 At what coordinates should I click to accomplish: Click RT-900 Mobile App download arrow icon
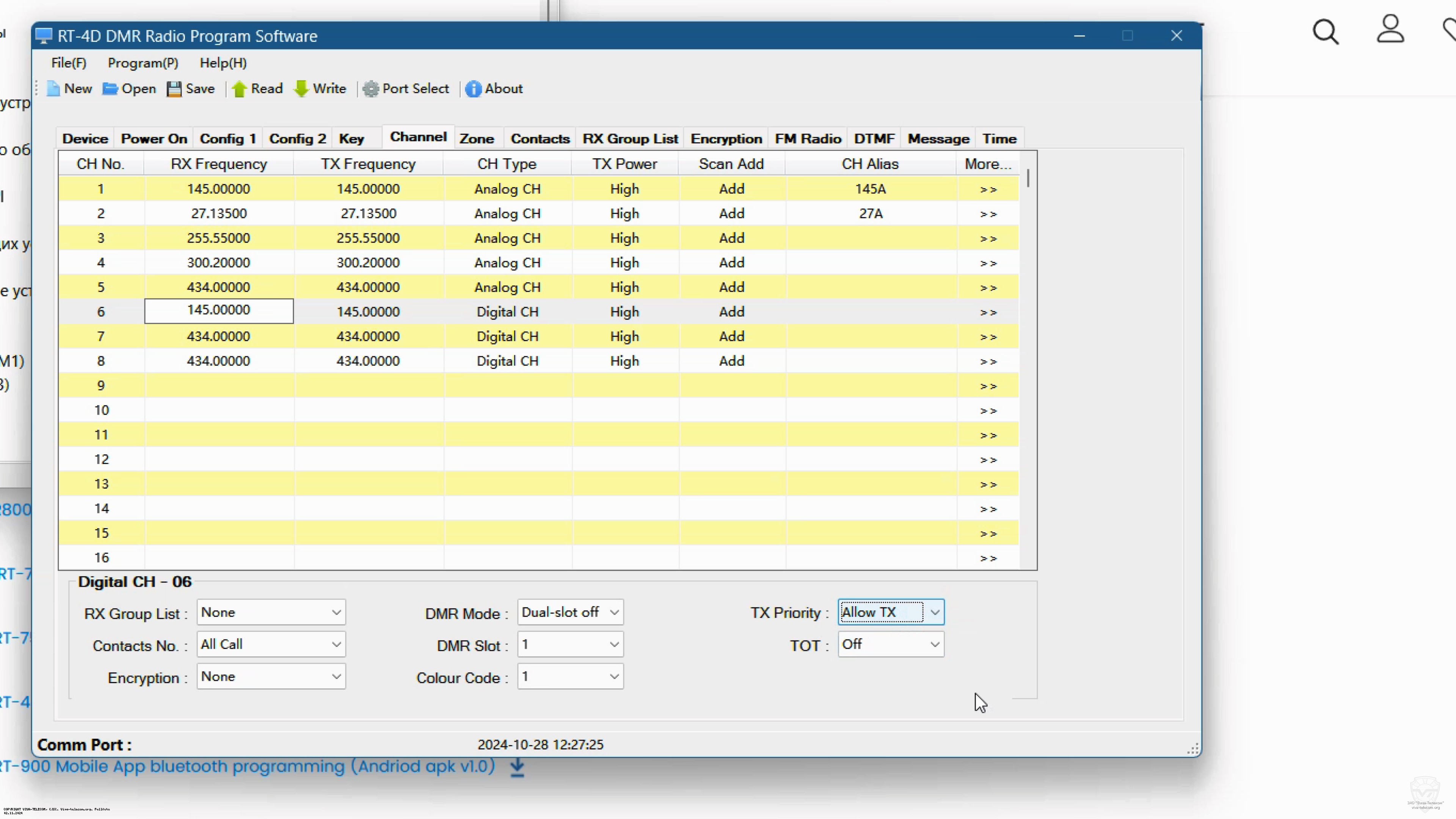tap(517, 767)
